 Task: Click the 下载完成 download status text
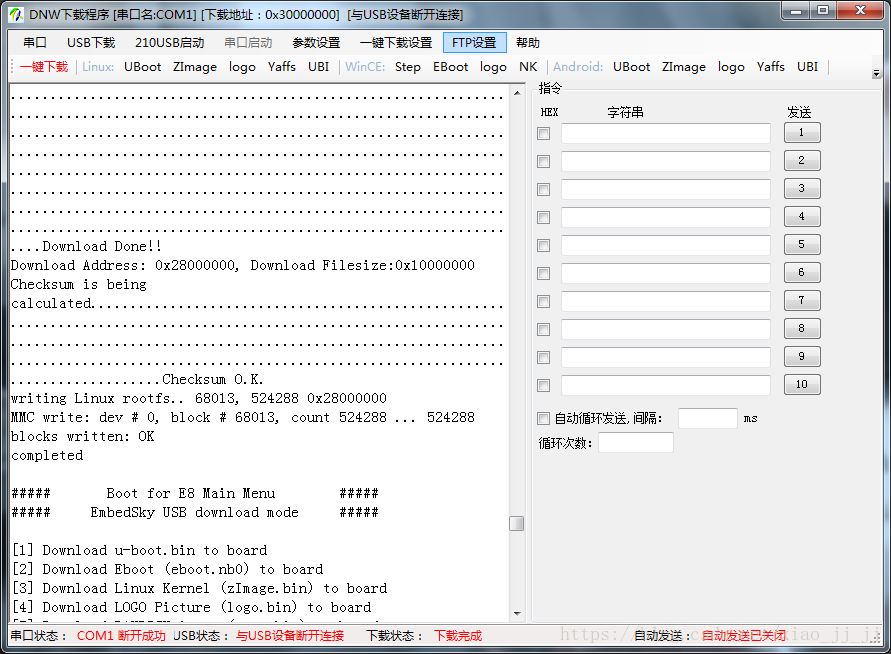click(x=458, y=636)
